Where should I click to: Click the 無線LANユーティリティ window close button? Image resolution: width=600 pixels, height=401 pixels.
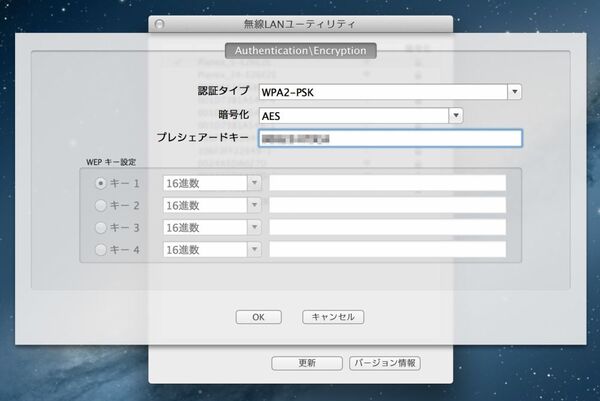(160, 24)
